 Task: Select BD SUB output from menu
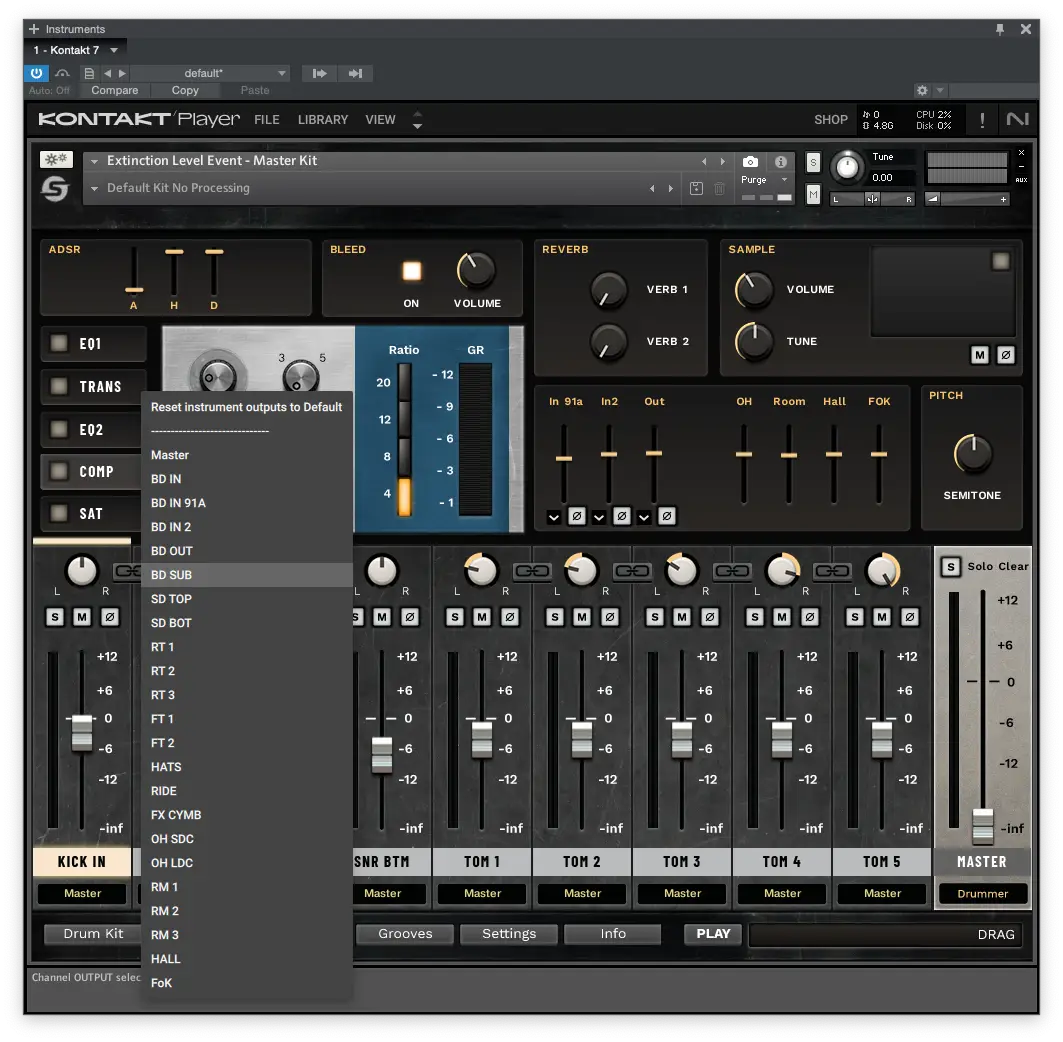247,575
